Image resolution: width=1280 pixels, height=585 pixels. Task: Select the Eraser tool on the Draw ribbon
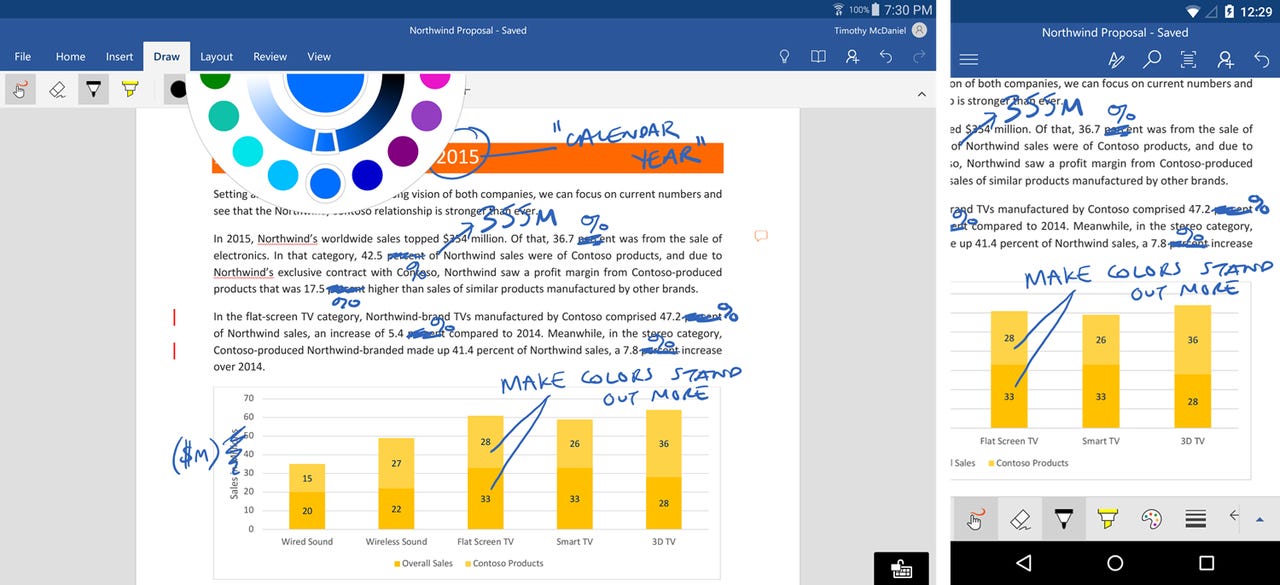click(57, 89)
